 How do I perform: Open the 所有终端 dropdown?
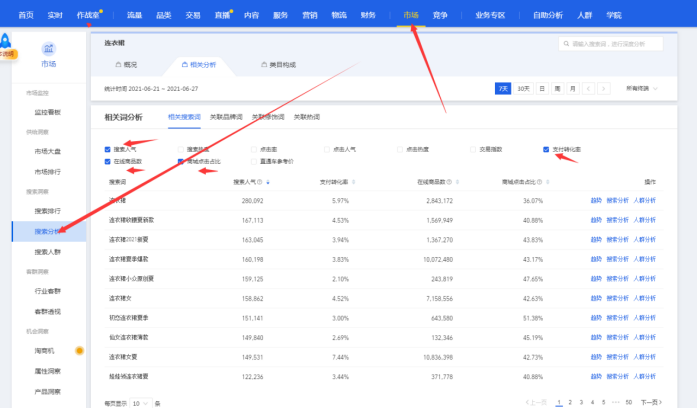pos(642,88)
